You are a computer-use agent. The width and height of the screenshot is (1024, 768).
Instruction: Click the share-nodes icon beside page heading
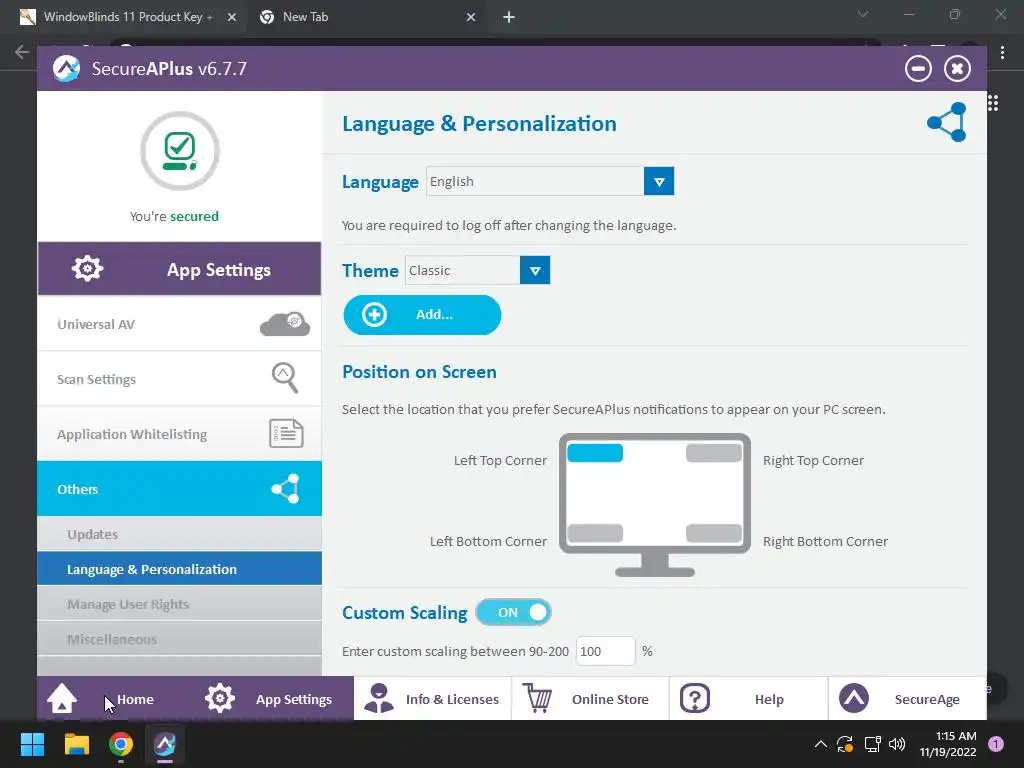(947, 122)
